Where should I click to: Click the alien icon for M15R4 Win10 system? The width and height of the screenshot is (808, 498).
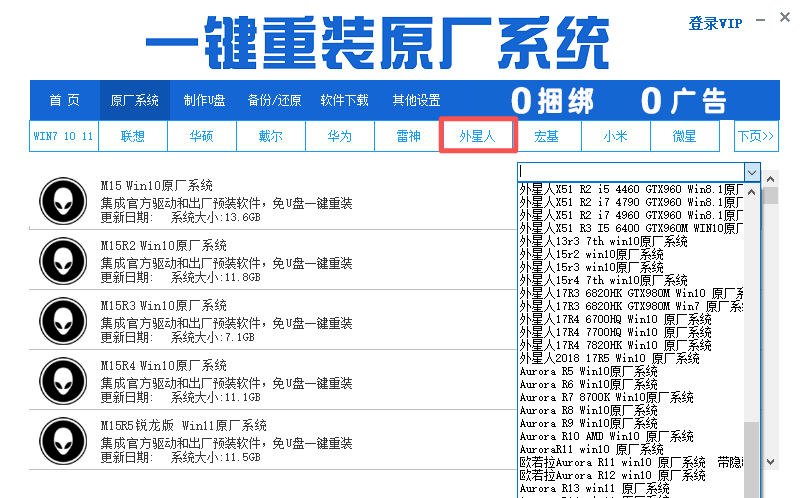(x=63, y=381)
